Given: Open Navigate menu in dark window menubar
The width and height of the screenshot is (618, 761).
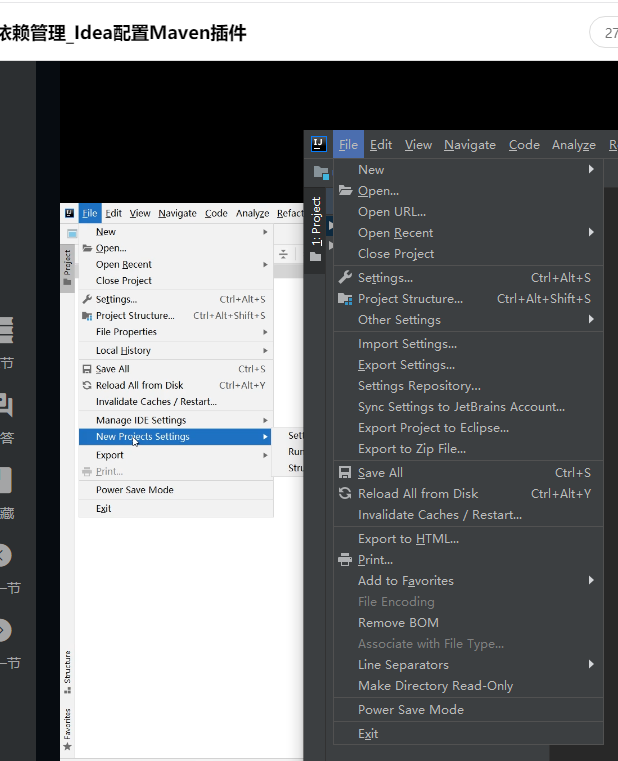Looking at the screenshot, I should (470, 145).
